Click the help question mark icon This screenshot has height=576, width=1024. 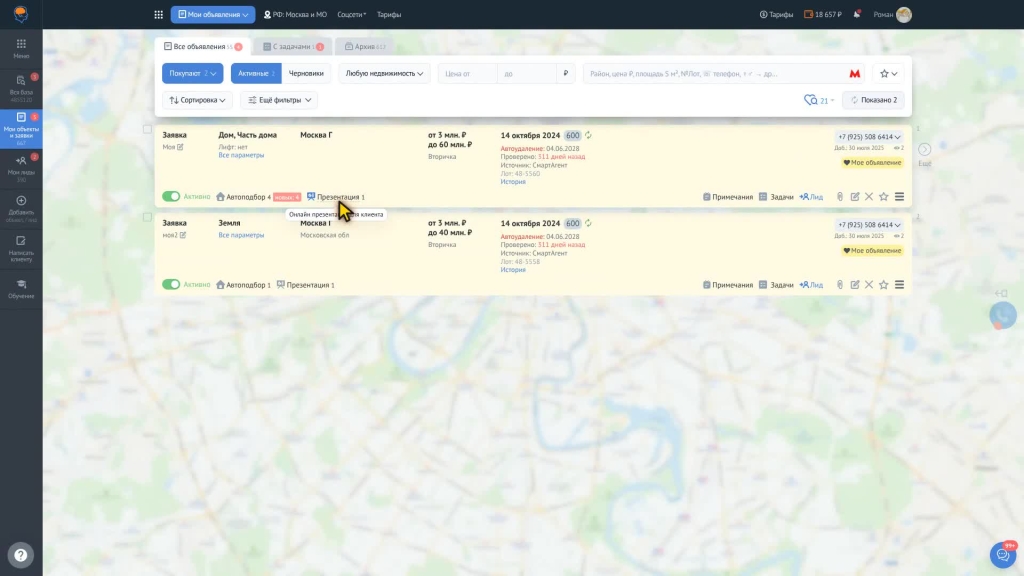coord(21,555)
